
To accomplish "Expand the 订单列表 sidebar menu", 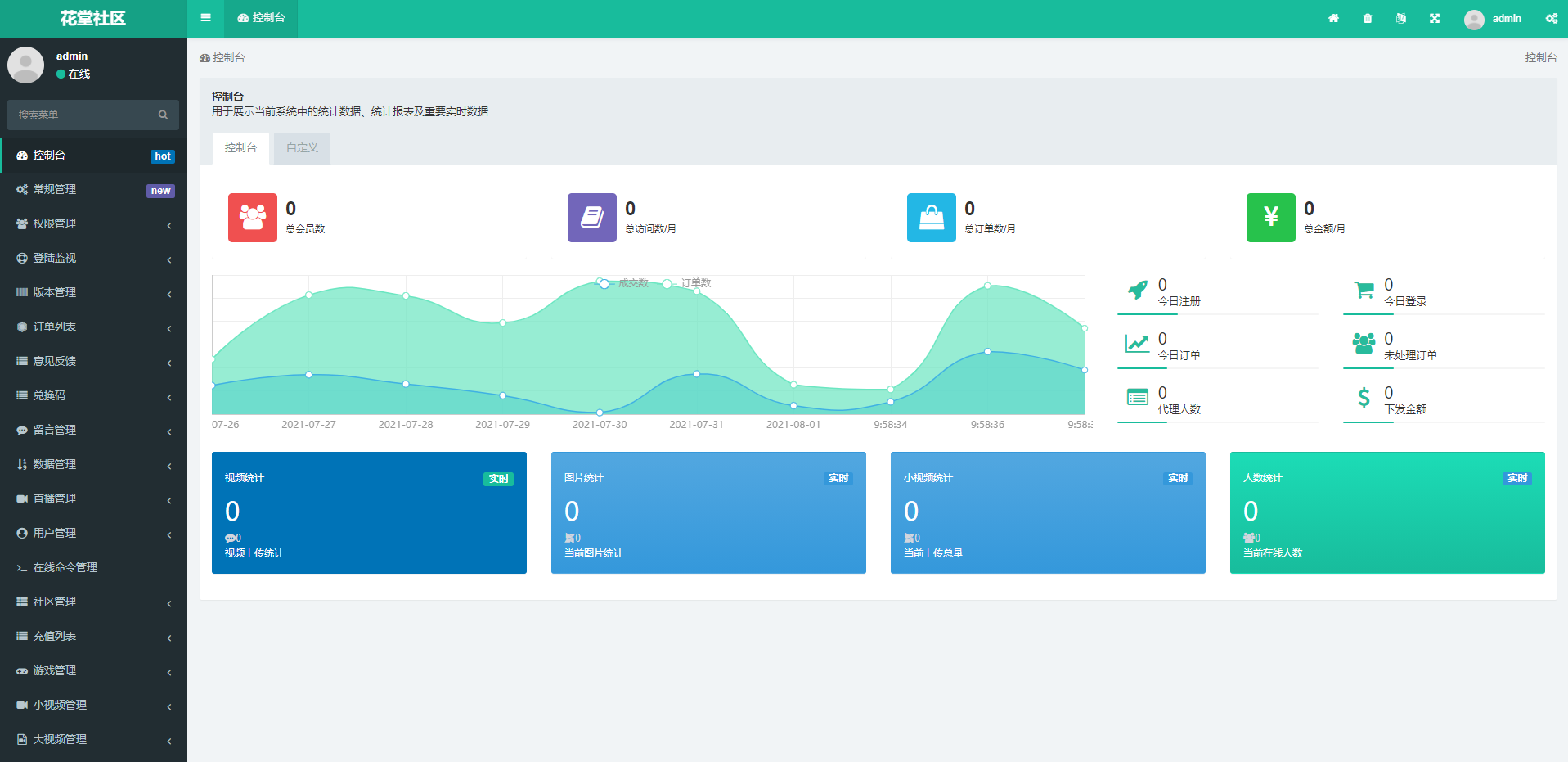I will 93,327.
